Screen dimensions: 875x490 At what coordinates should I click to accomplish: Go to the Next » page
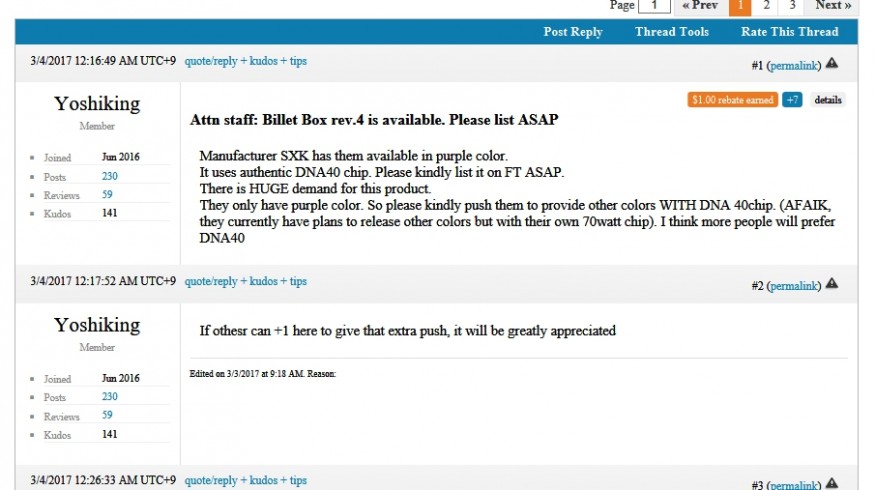(x=833, y=5)
